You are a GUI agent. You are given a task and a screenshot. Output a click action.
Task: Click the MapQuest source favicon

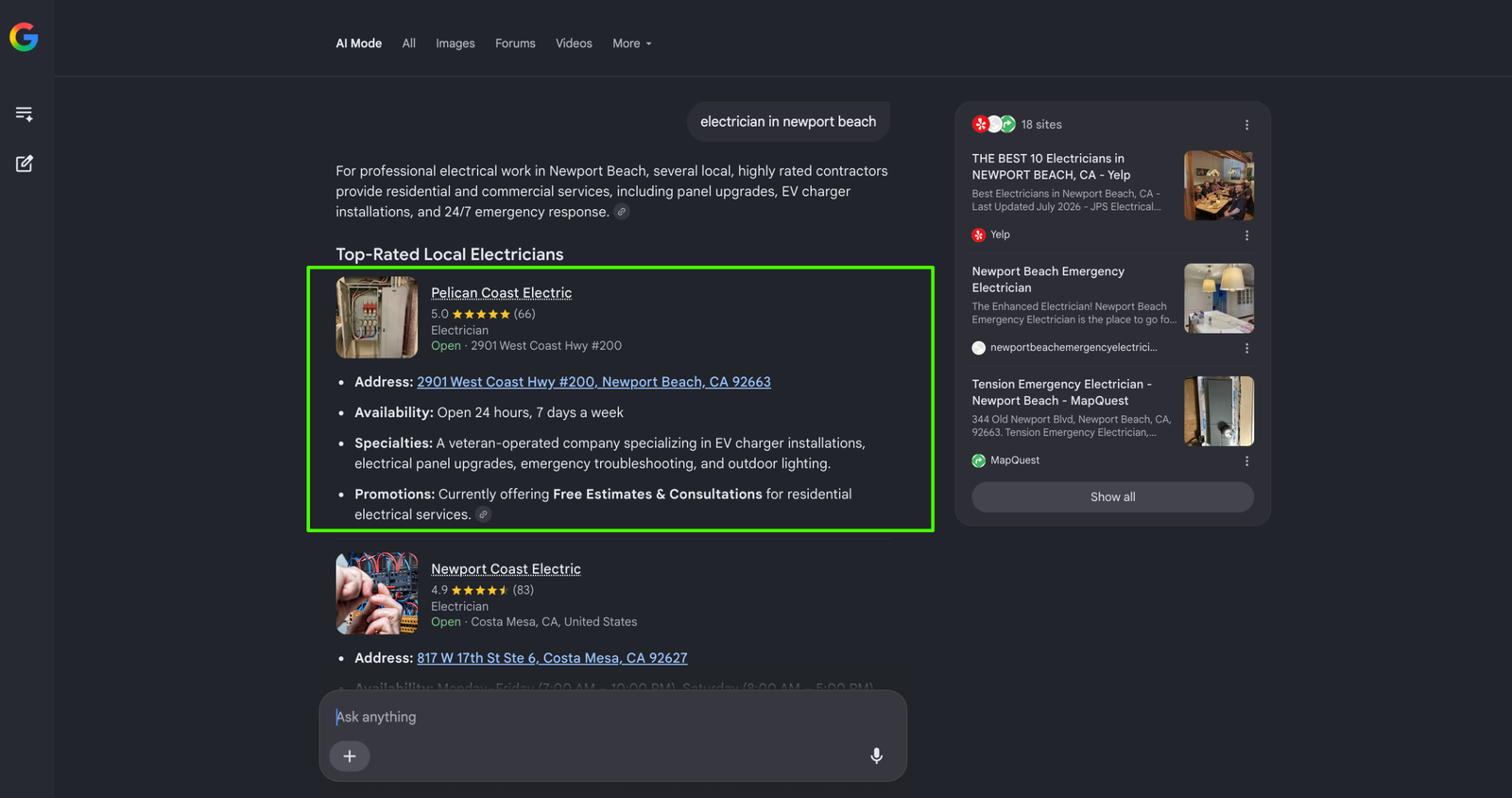pyautogui.click(x=979, y=460)
